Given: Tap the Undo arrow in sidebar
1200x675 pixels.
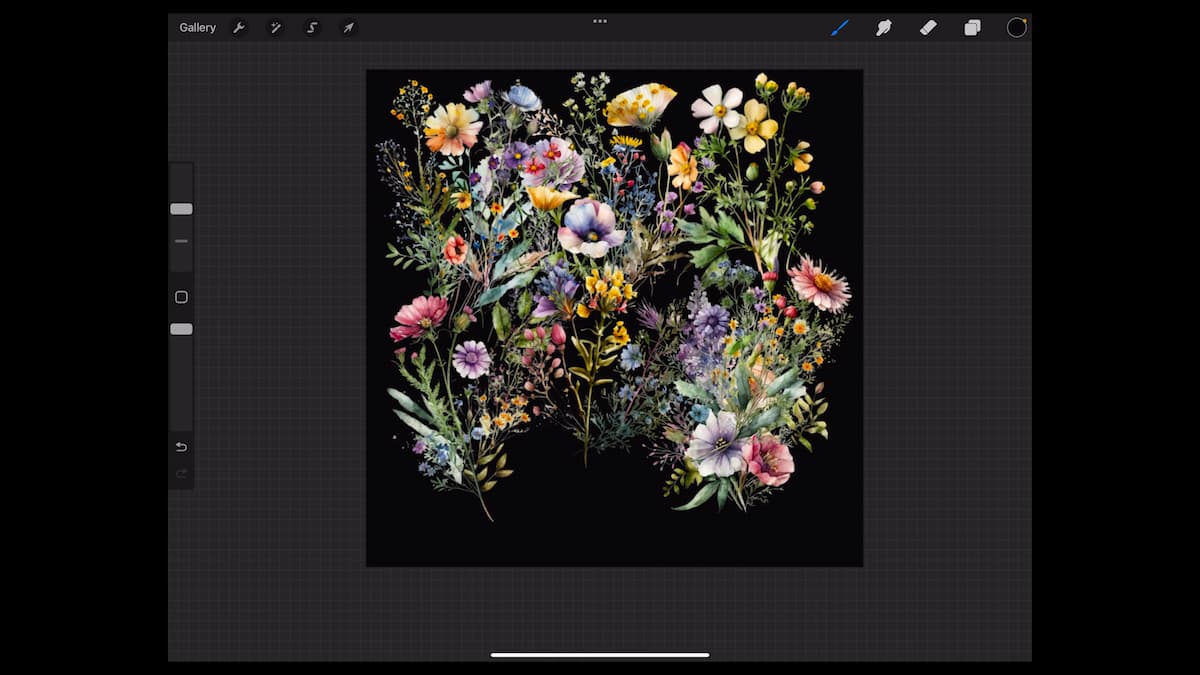Looking at the screenshot, I should 181,447.
